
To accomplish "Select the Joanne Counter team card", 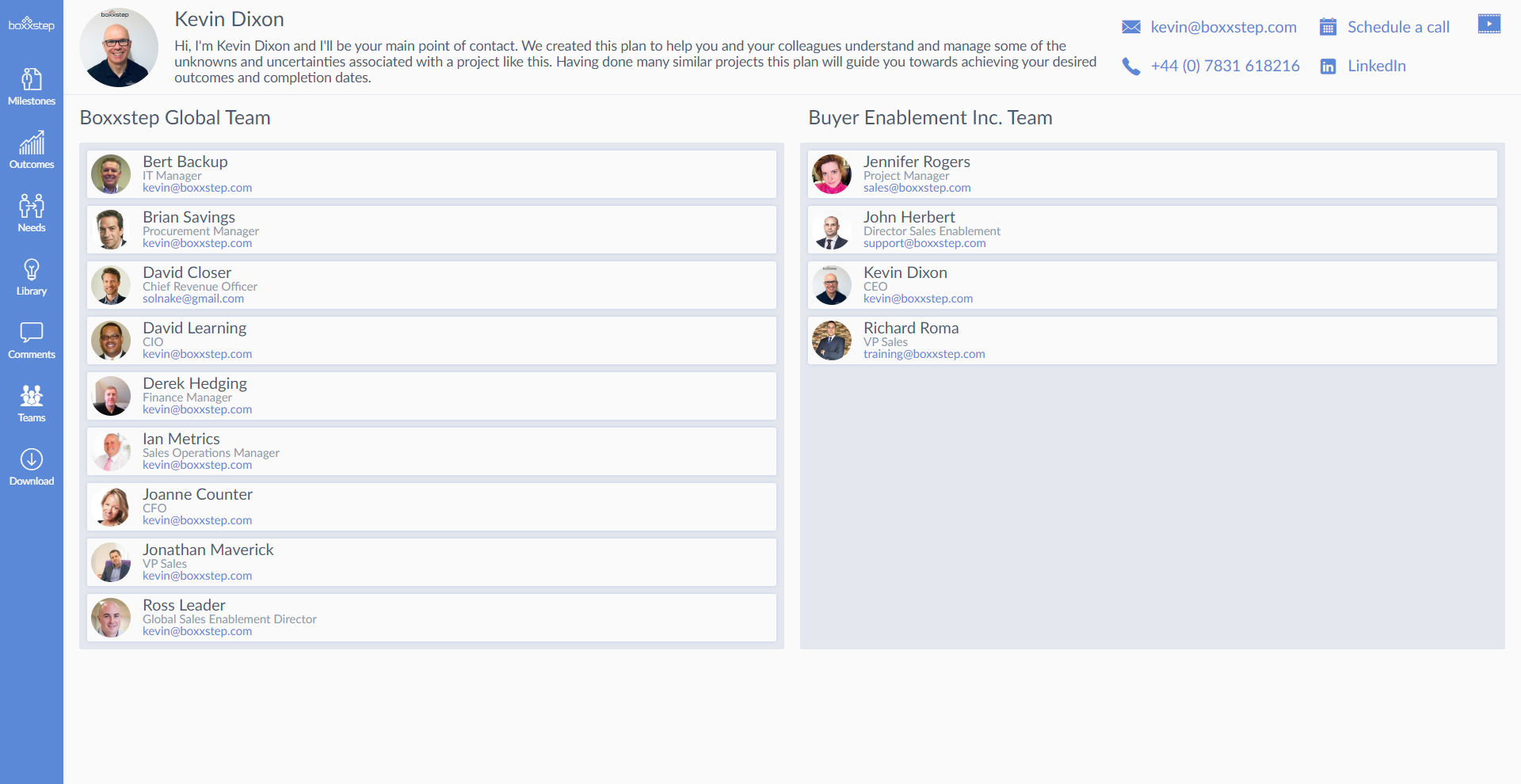I will click(432, 507).
